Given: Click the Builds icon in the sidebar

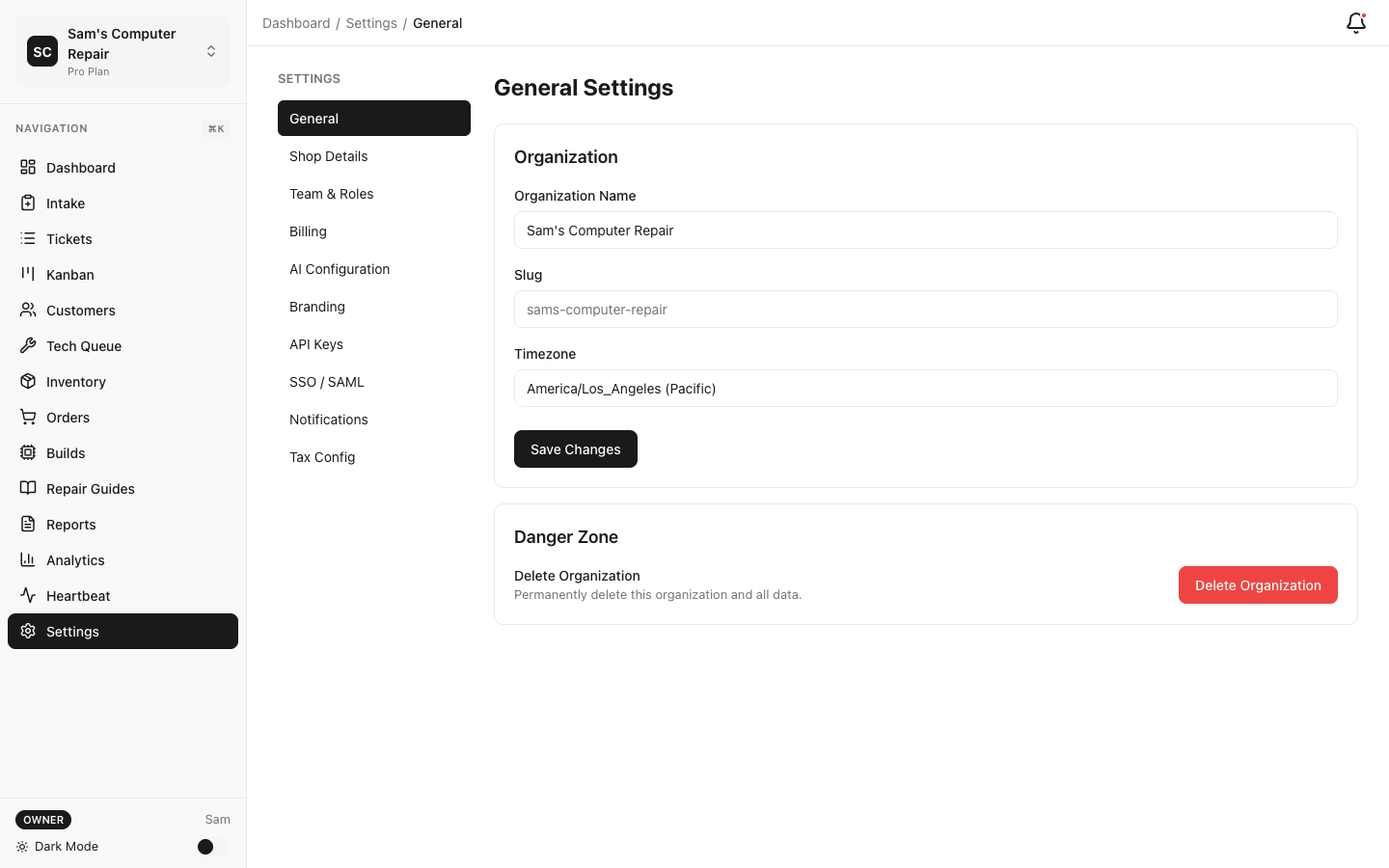Looking at the screenshot, I should click(x=28, y=452).
